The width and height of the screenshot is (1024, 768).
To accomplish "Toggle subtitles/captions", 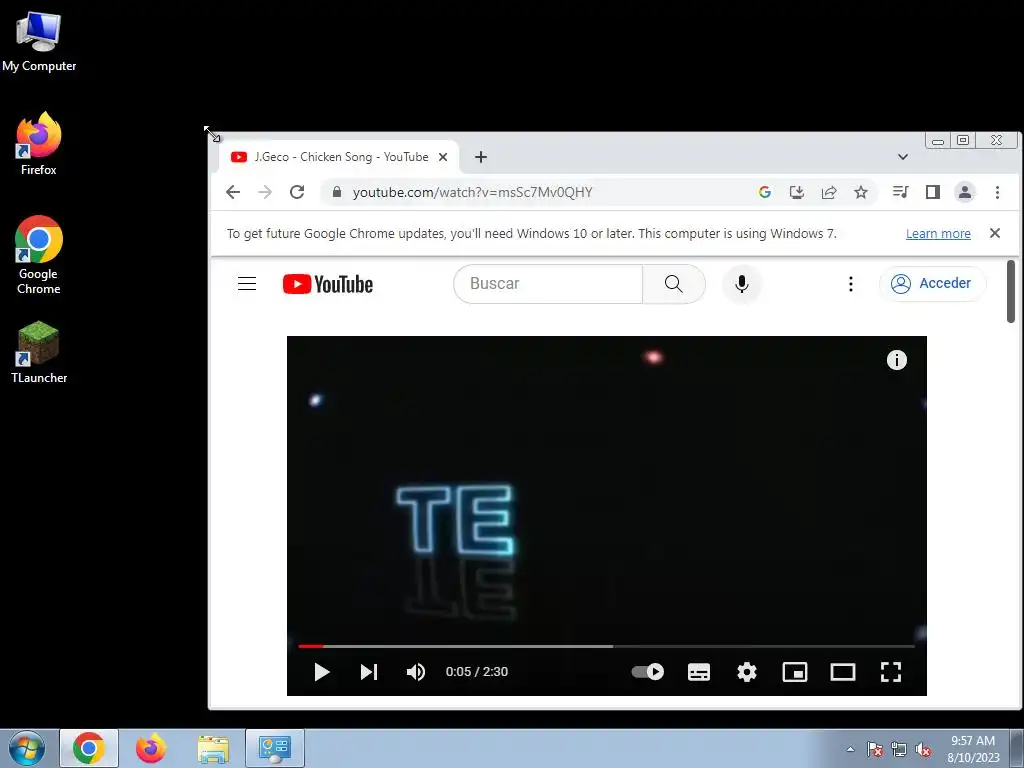I will pos(699,672).
